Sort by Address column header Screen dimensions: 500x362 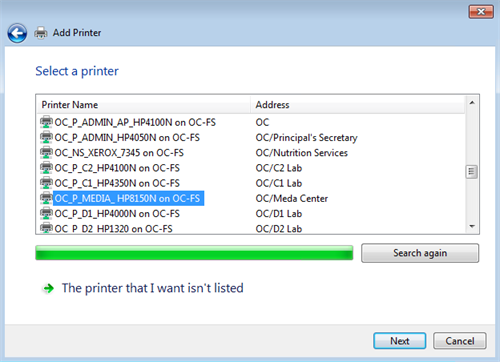357,105
